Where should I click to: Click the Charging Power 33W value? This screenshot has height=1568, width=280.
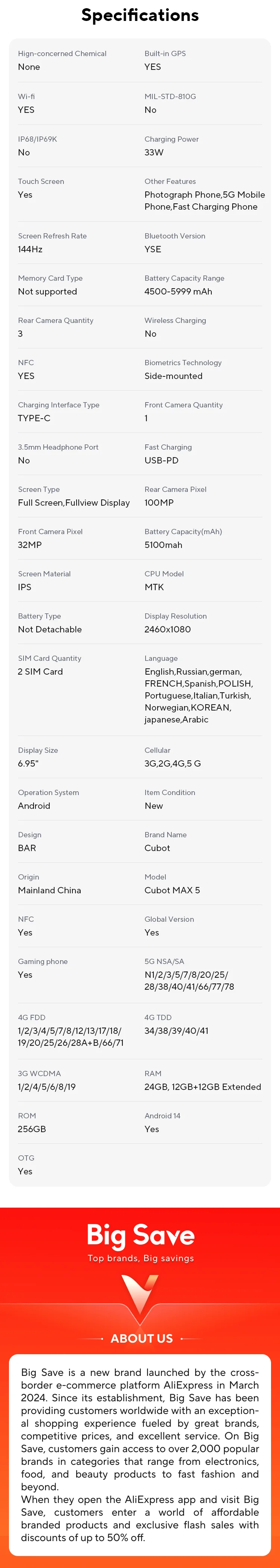click(154, 152)
